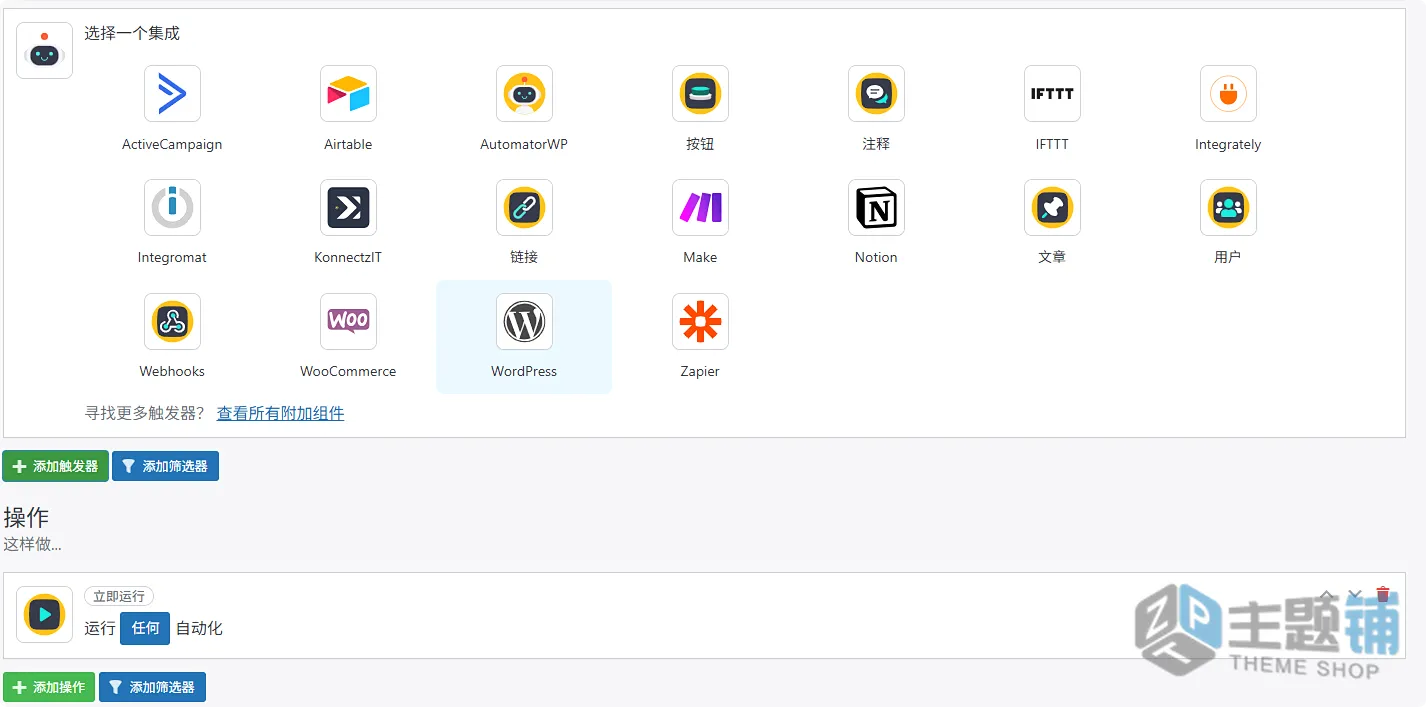Choose the highlighted WordPress integration icon
This screenshot has width=1426, height=707.
tap(524, 321)
